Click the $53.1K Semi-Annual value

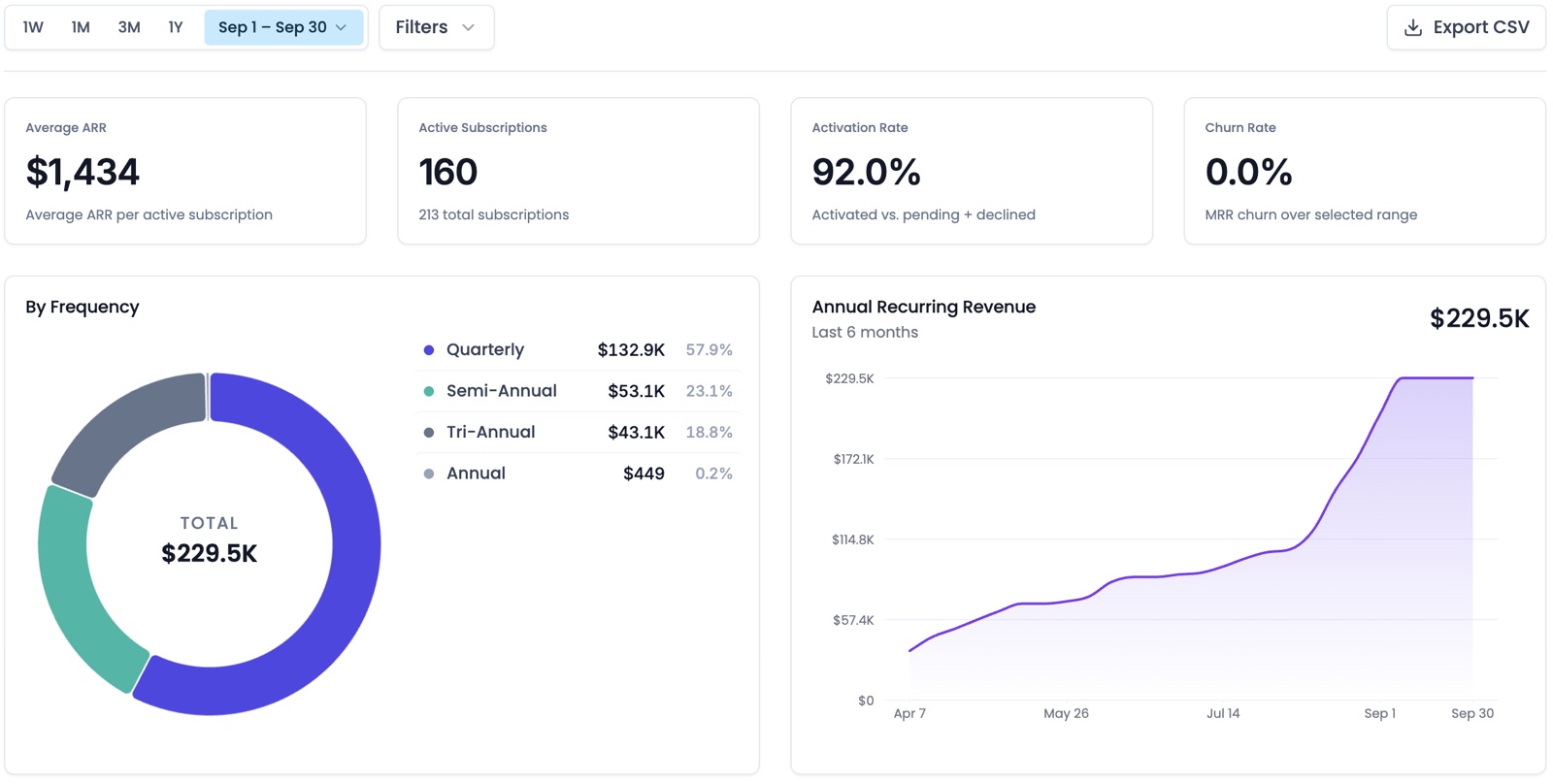tap(637, 391)
